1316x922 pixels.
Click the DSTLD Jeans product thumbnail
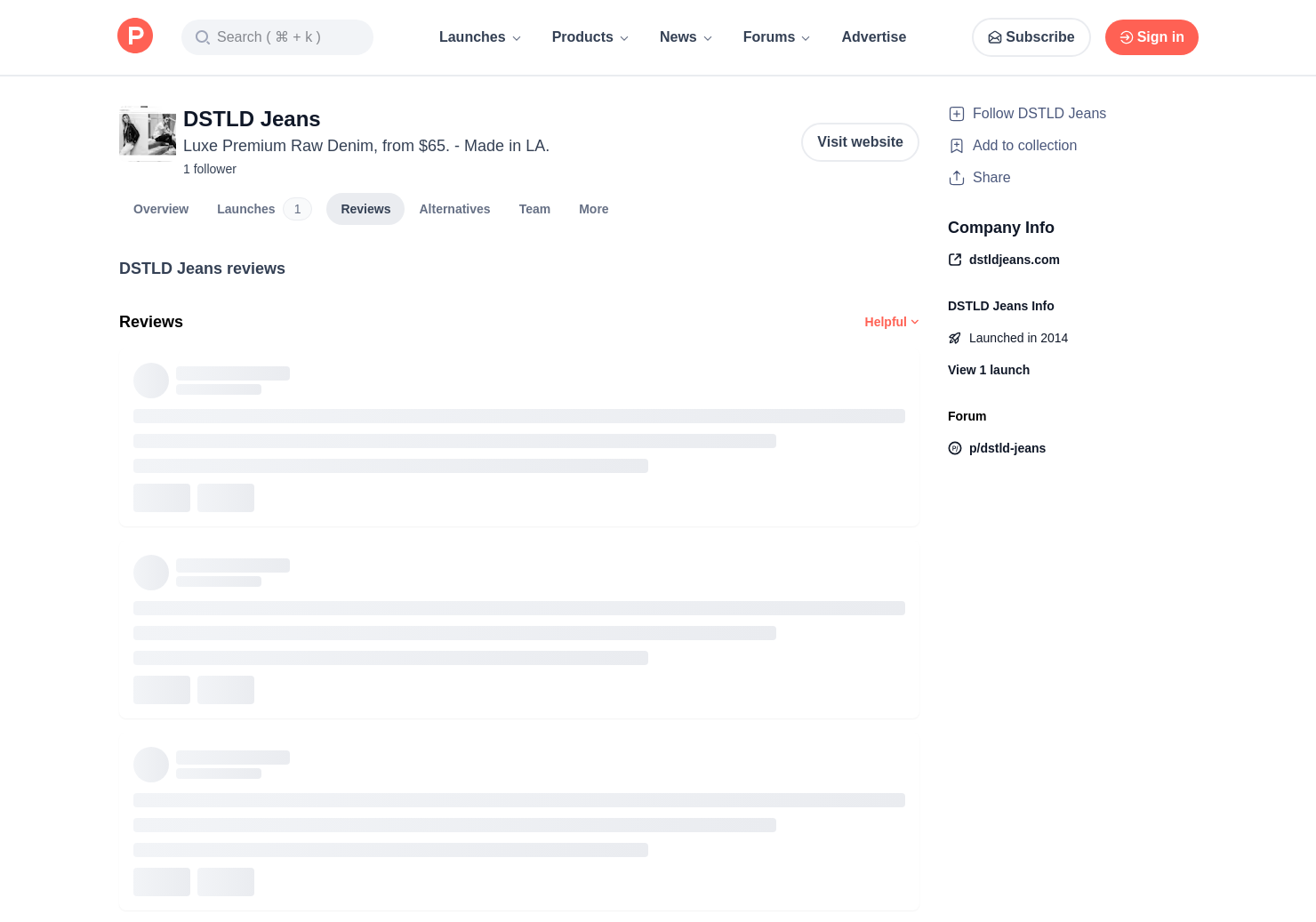point(148,133)
